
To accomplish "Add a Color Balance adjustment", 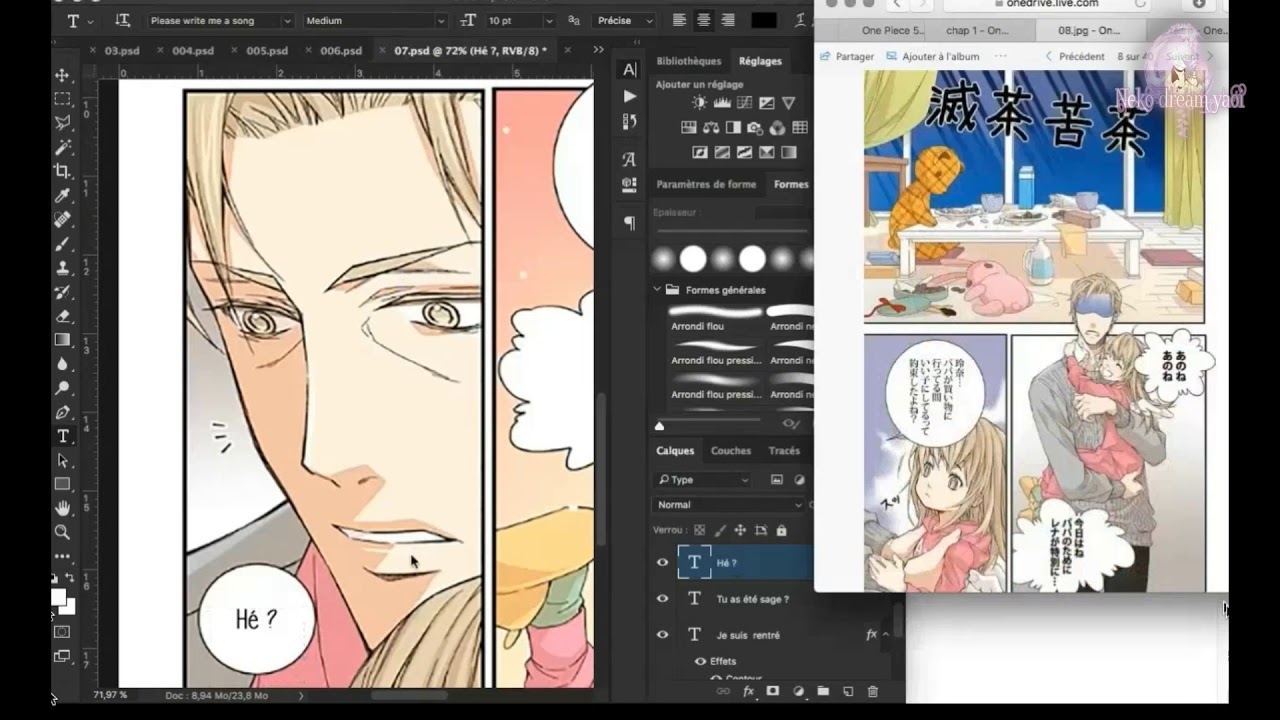I will [x=711, y=128].
